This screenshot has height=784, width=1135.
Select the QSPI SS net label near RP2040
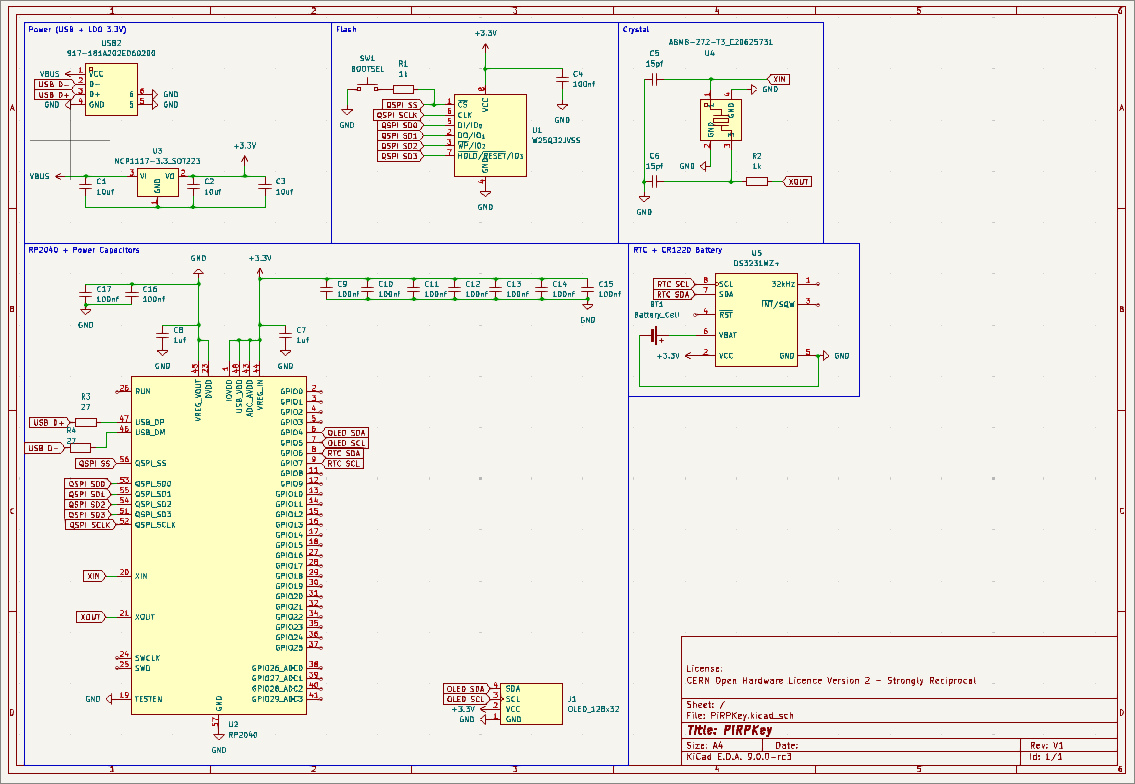point(94,461)
